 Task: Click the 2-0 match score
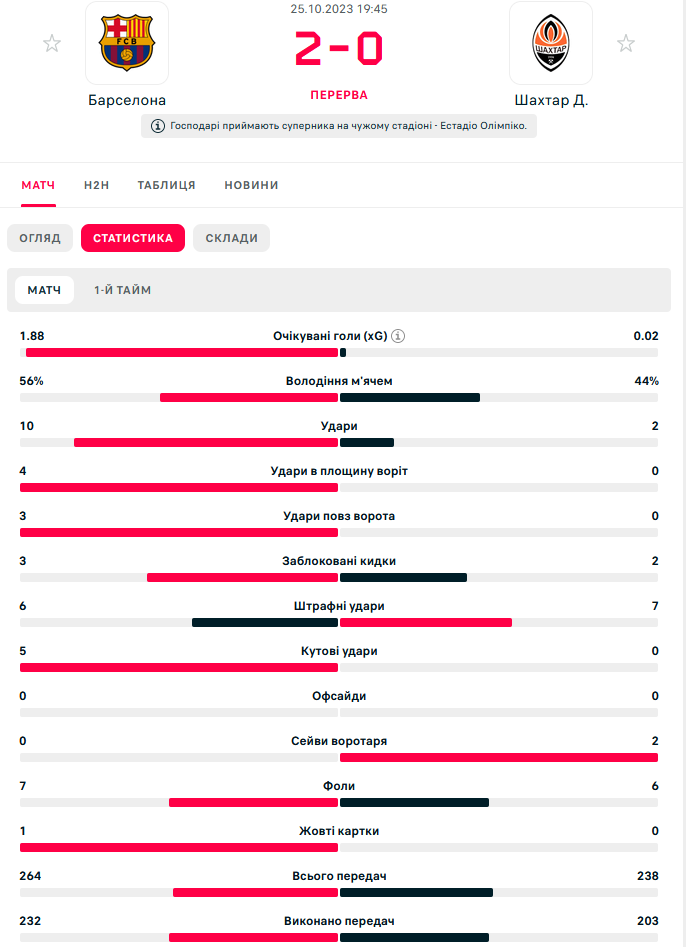click(x=339, y=48)
